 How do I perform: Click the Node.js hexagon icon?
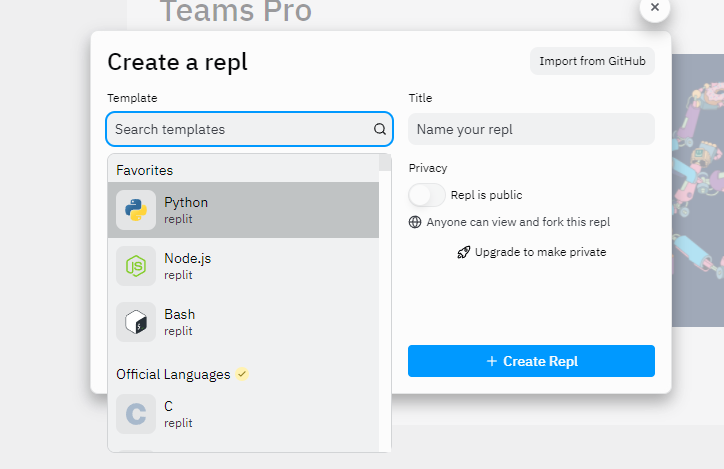click(136, 266)
